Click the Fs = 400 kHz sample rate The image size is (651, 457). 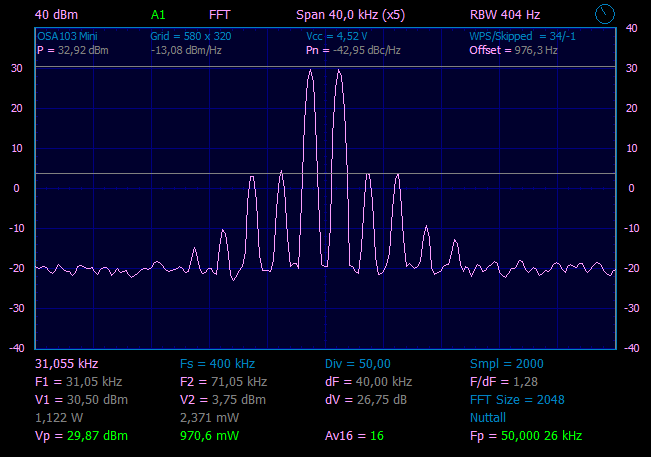[217, 363]
